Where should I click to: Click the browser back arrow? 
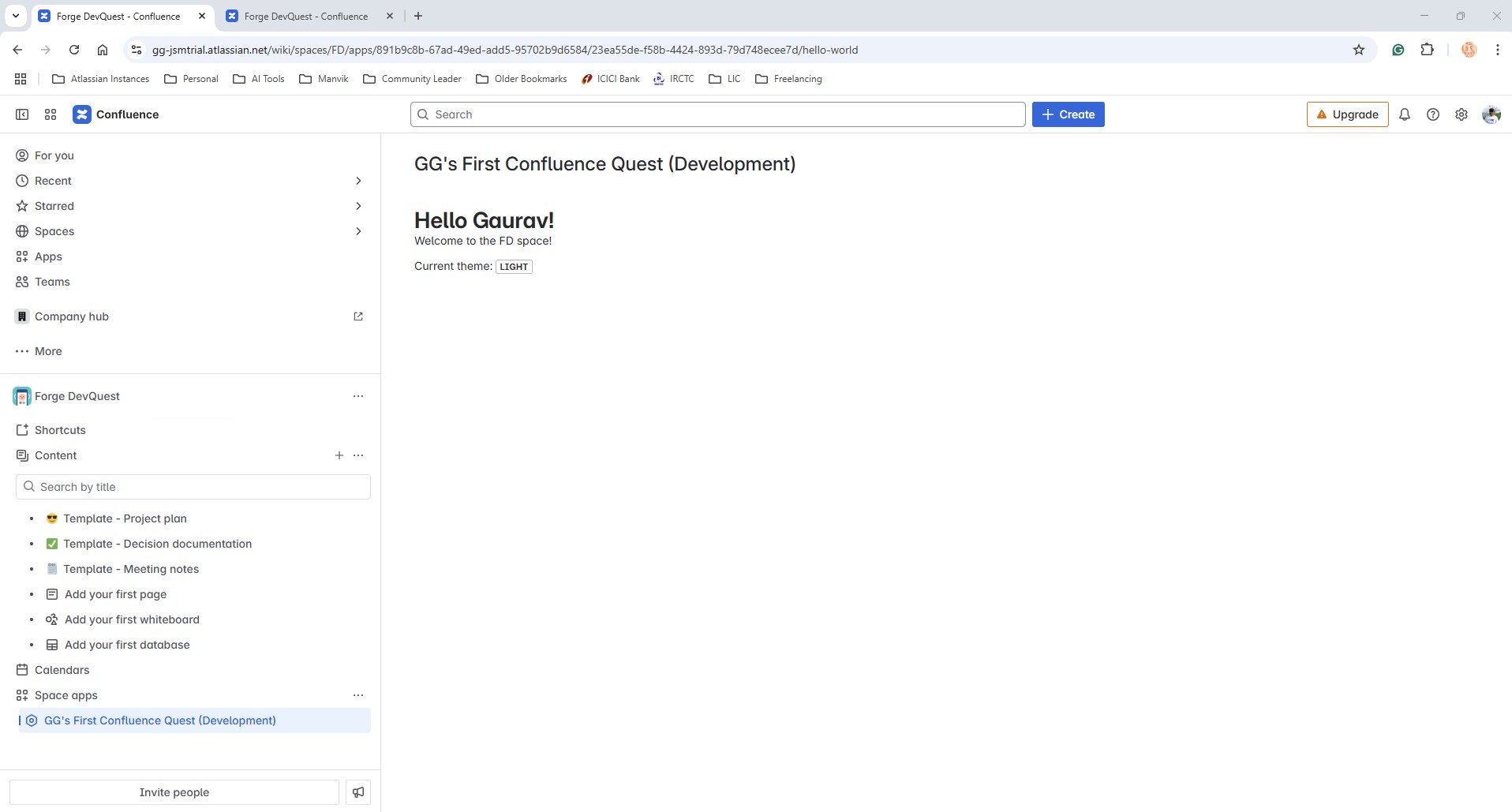(x=17, y=50)
